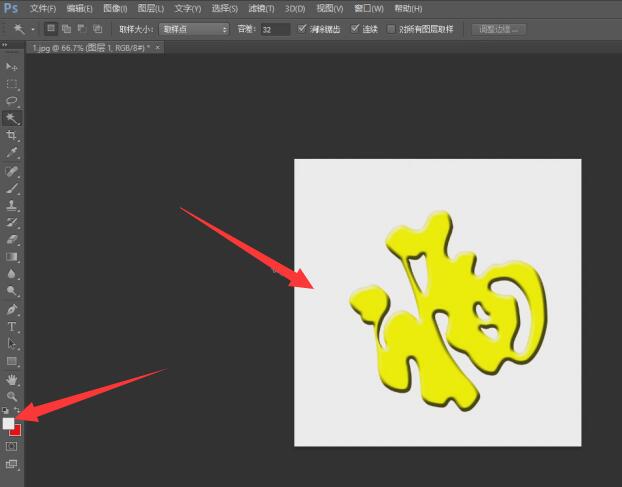This screenshot has height=487, width=622.
Task: Select the Clone Stamp tool
Action: (x=12, y=205)
